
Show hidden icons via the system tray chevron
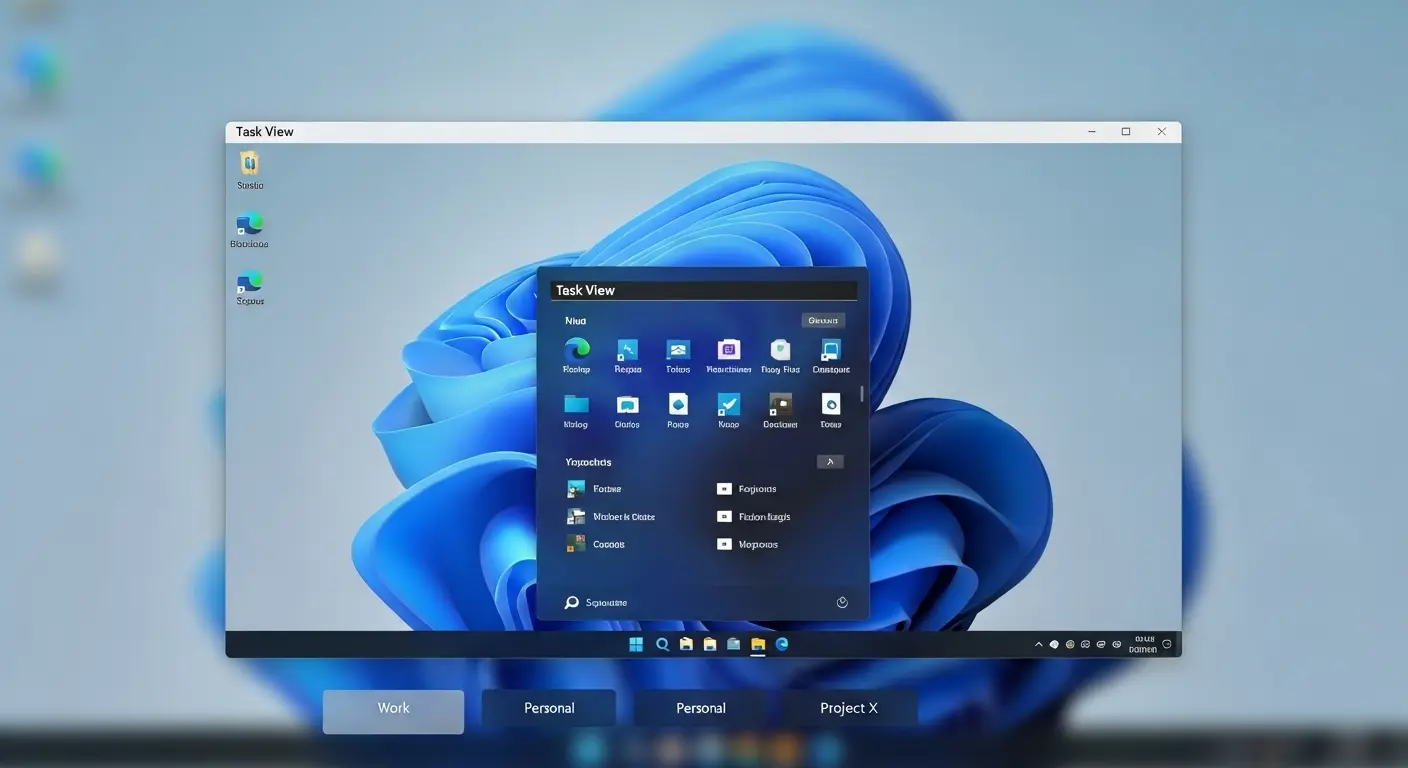(x=1038, y=643)
